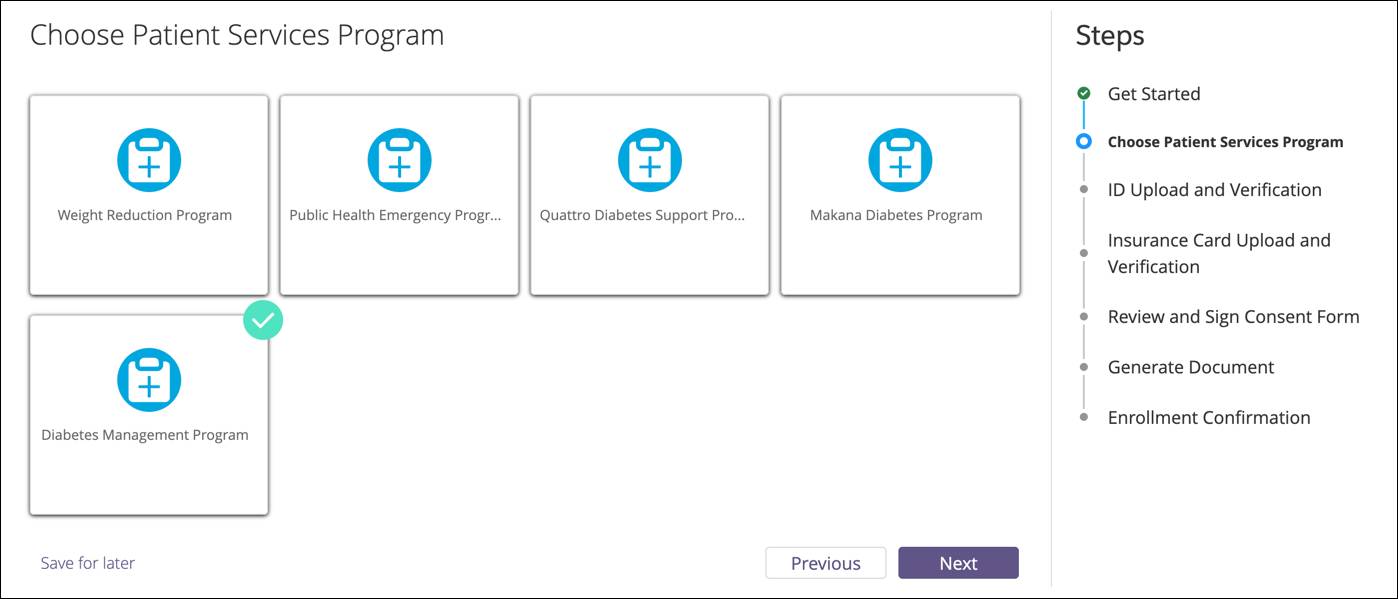Open the Get Started step
Image resolution: width=1398 pixels, height=599 pixels.
[1154, 94]
